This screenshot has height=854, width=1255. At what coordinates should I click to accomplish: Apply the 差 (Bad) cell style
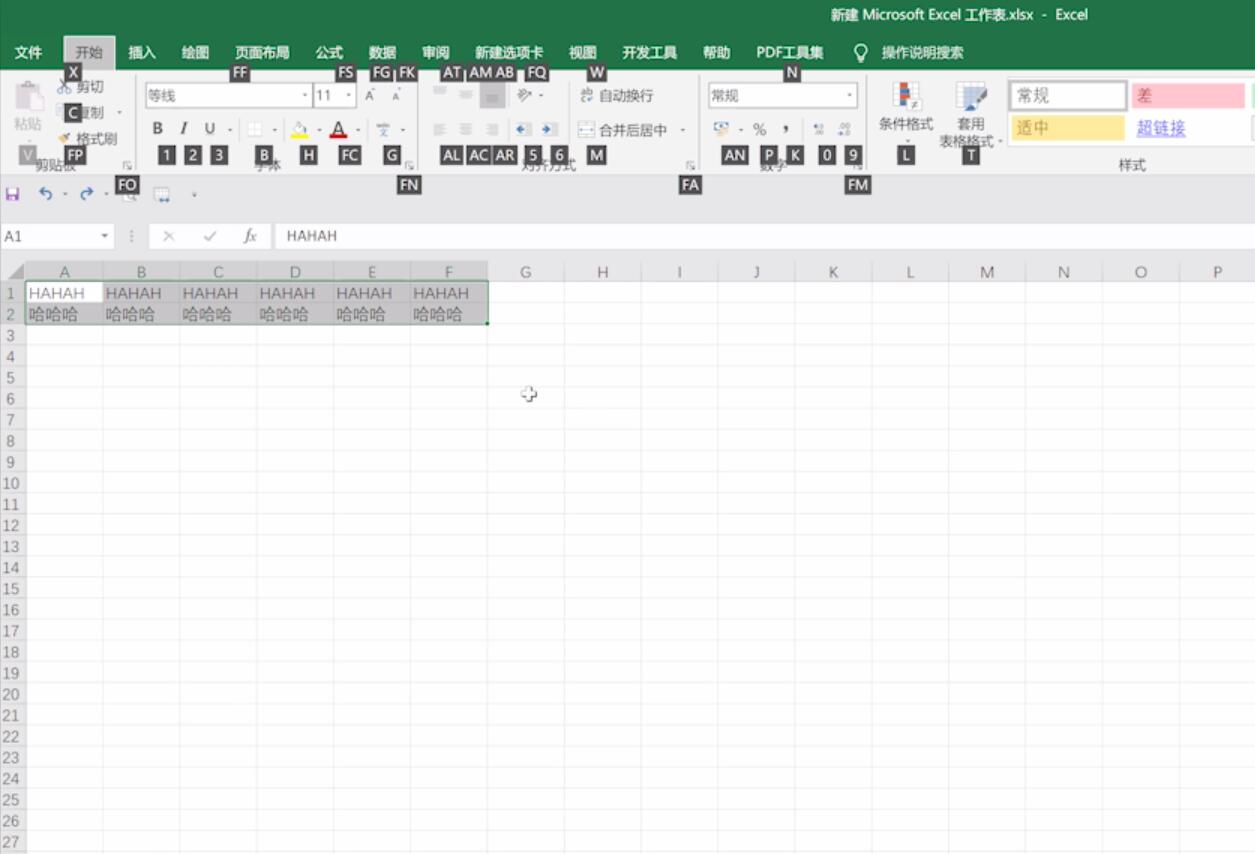pos(1188,96)
